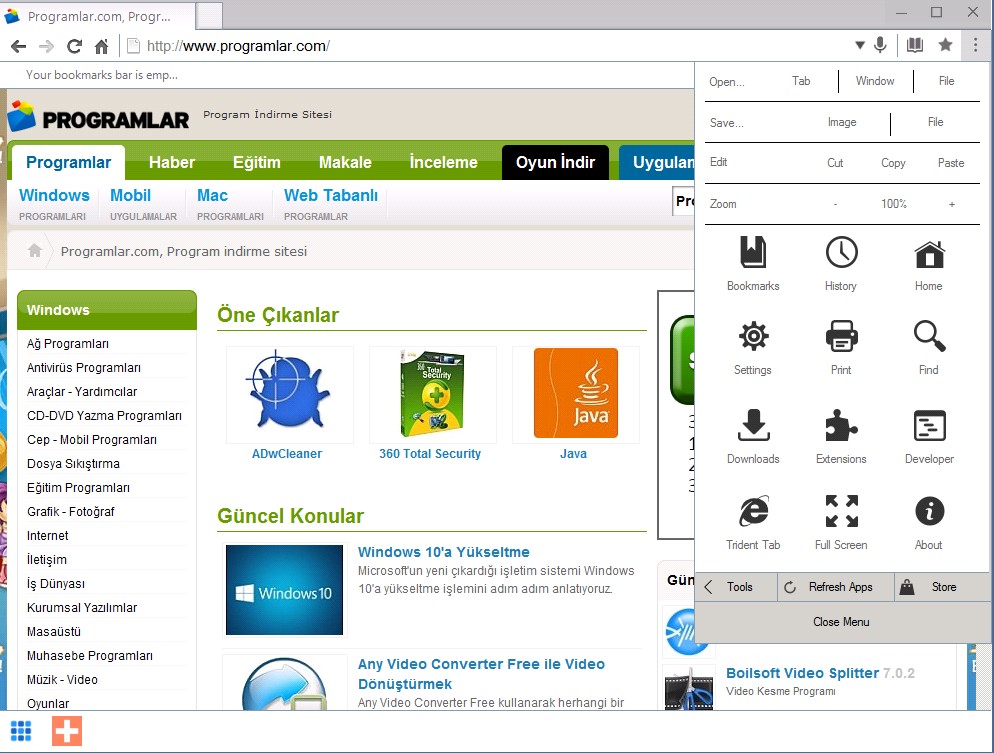Save page as File
Viewport: 994px width, 753px height.
(936, 122)
